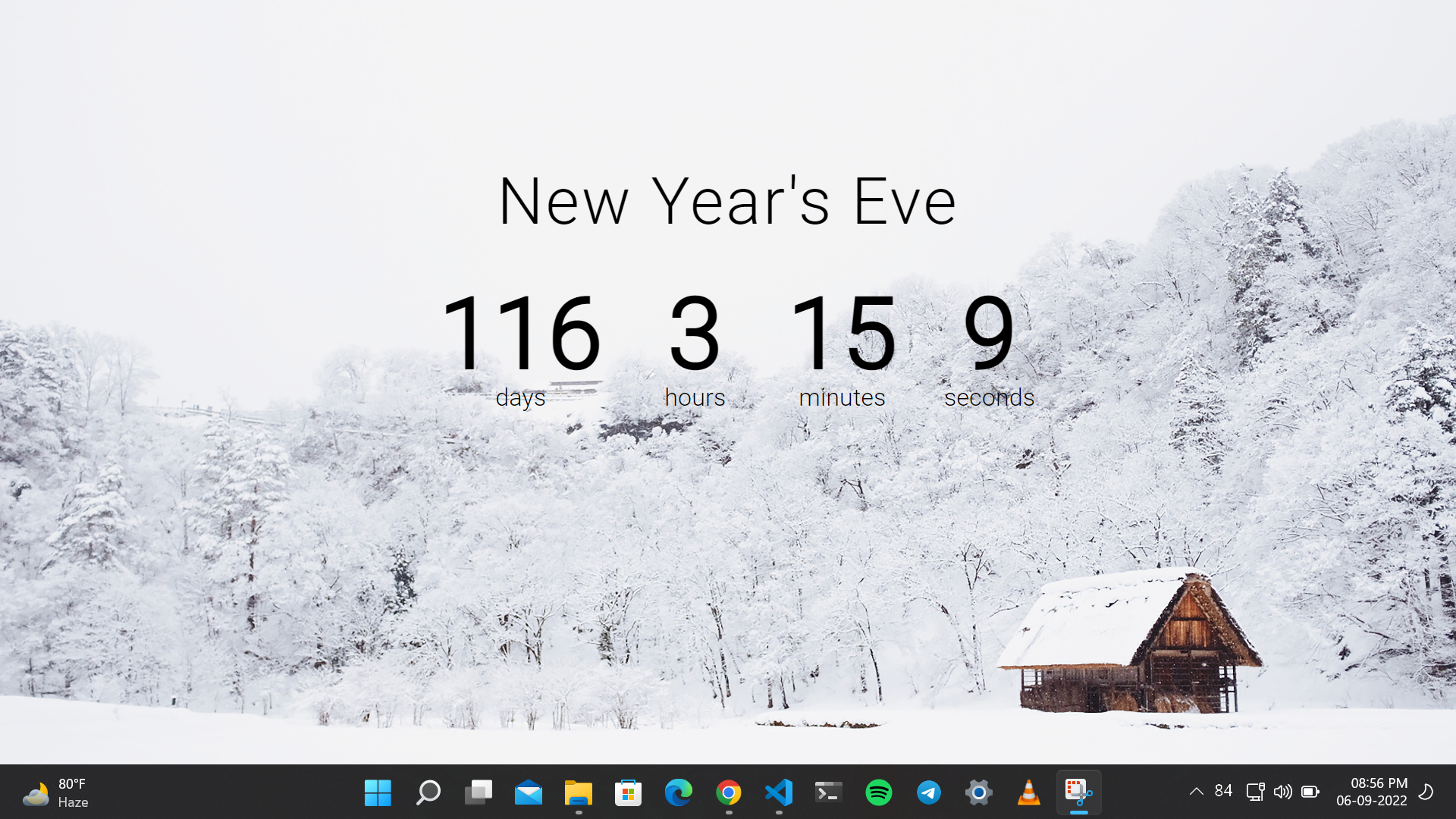Open Telegram from the taskbar
Viewport: 1456px width, 819px height.
(928, 793)
